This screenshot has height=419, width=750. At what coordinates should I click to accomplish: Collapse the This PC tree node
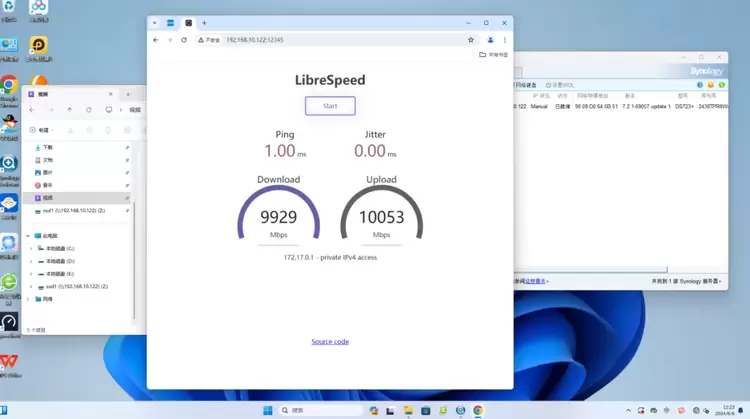tap(28, 236)
